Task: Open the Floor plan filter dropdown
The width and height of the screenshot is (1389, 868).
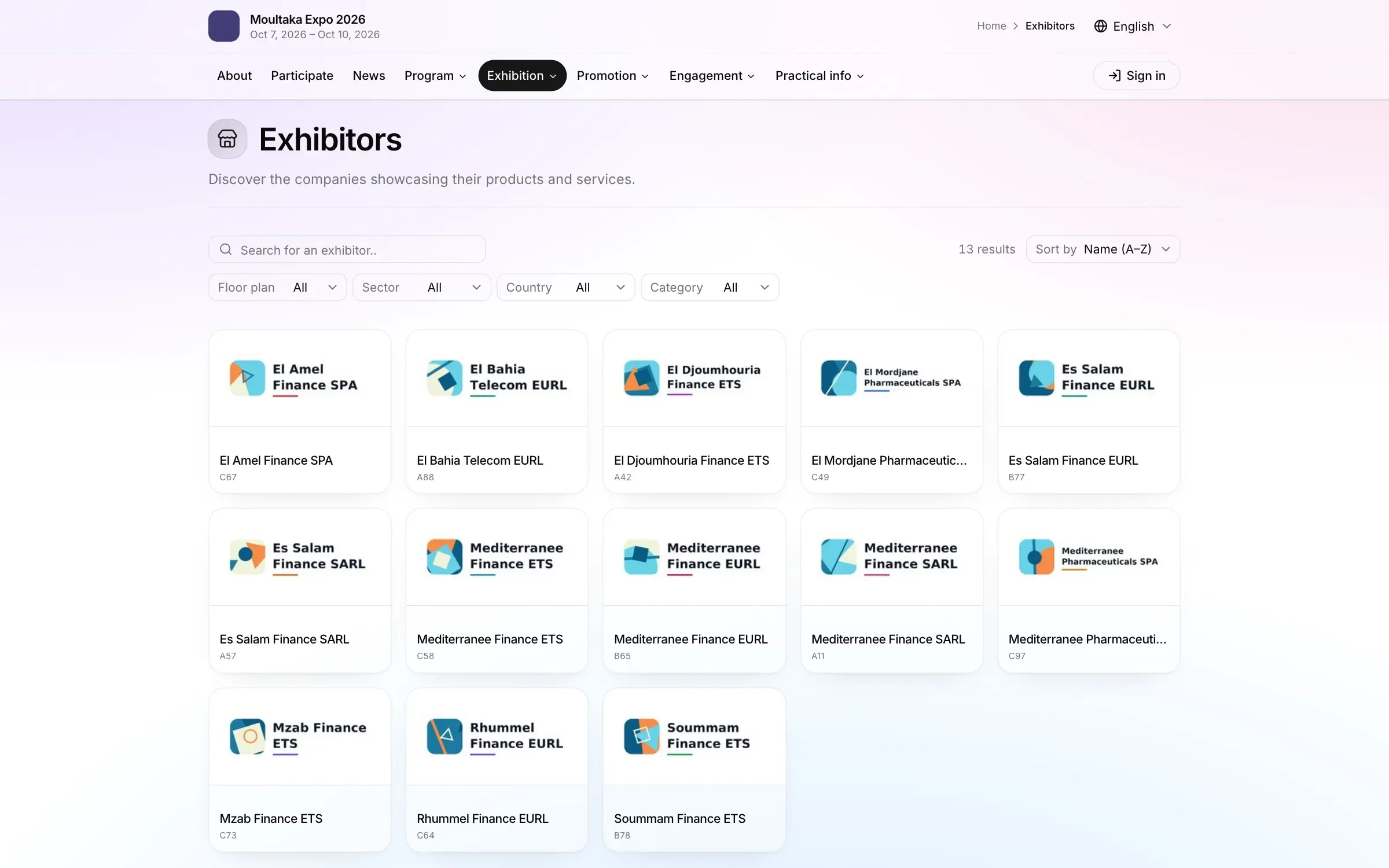Action: (277, 288)
